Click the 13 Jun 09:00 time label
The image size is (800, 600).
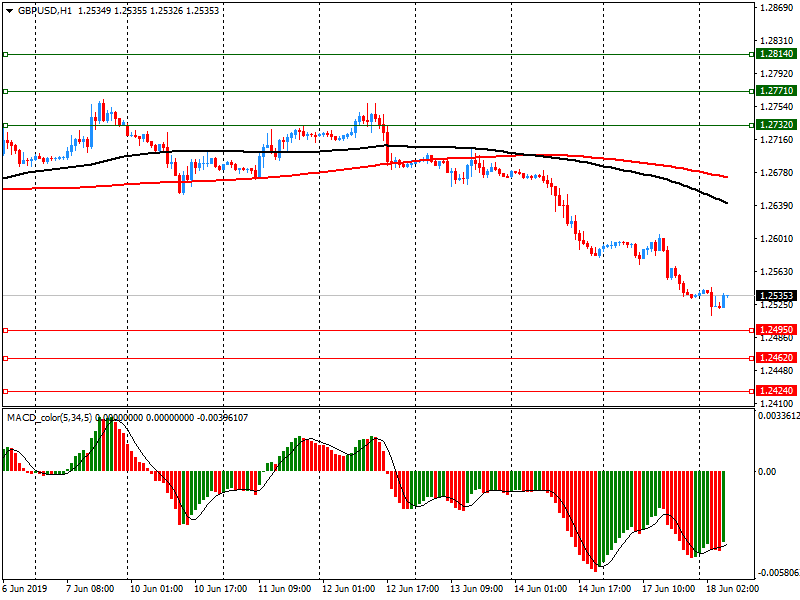(477, 588)
